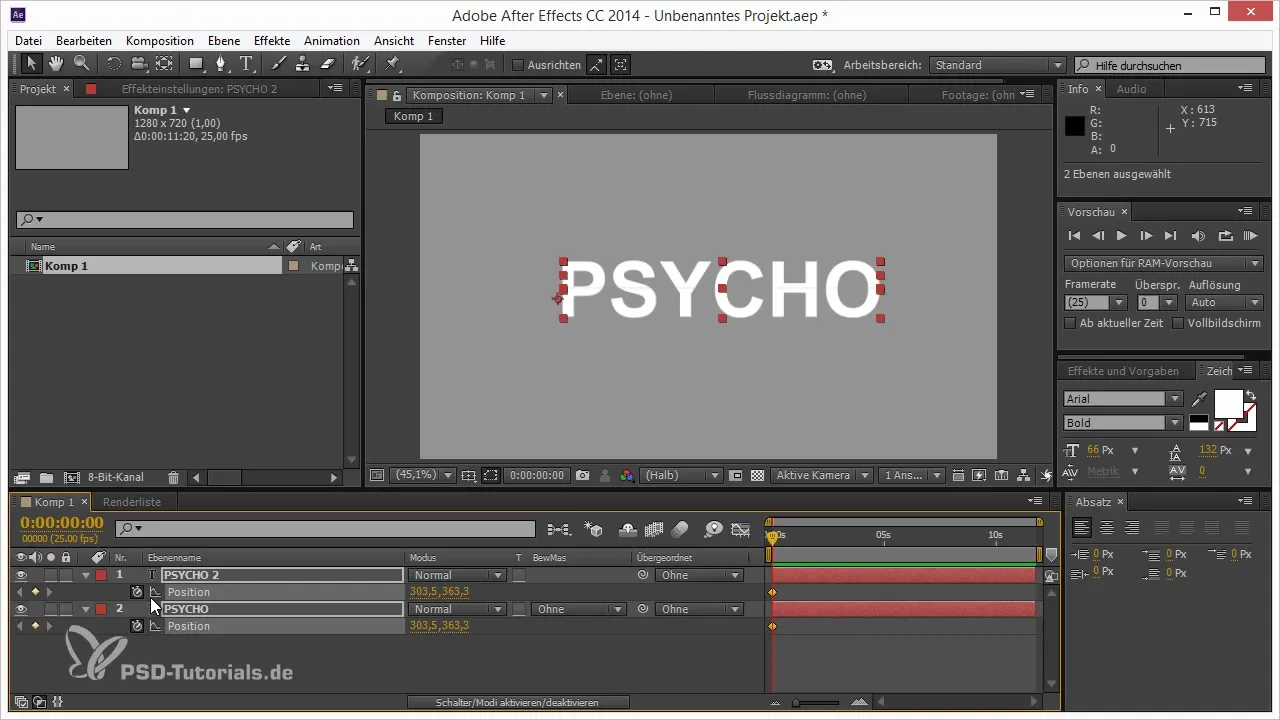The image size is (1280, 720).
Task: Open the Optionen für RAM-Vorschau dropdown
Action: tap(1163, 263)
